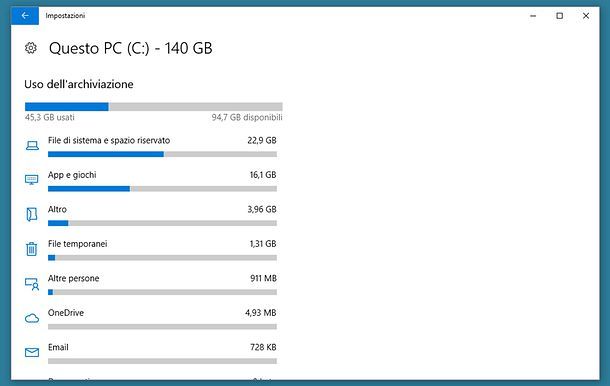Open File di sistema e spazio riservato
The image size is (610, 386).
(x=109, y=140)
